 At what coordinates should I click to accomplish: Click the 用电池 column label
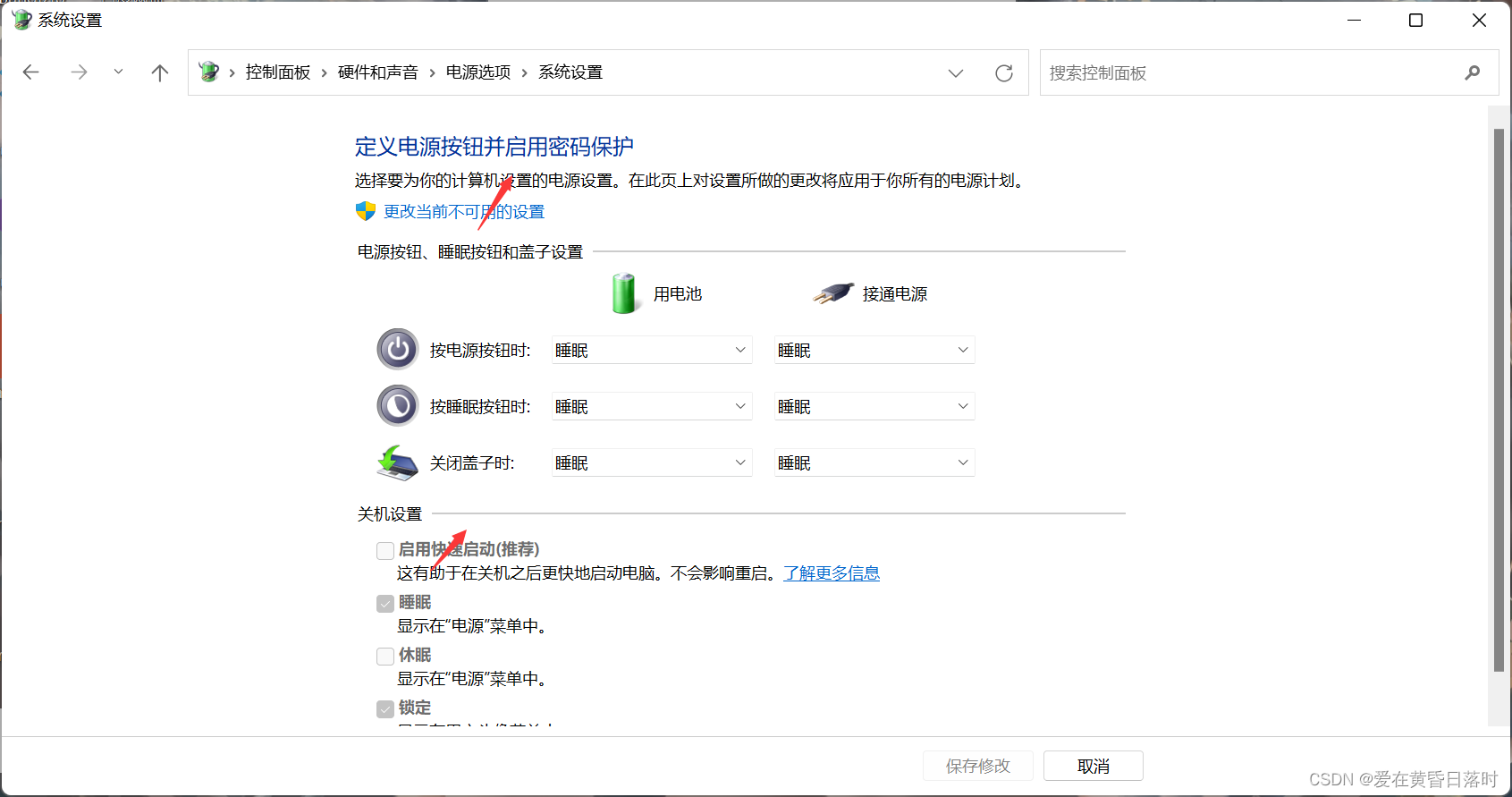[x=678, y=294]
